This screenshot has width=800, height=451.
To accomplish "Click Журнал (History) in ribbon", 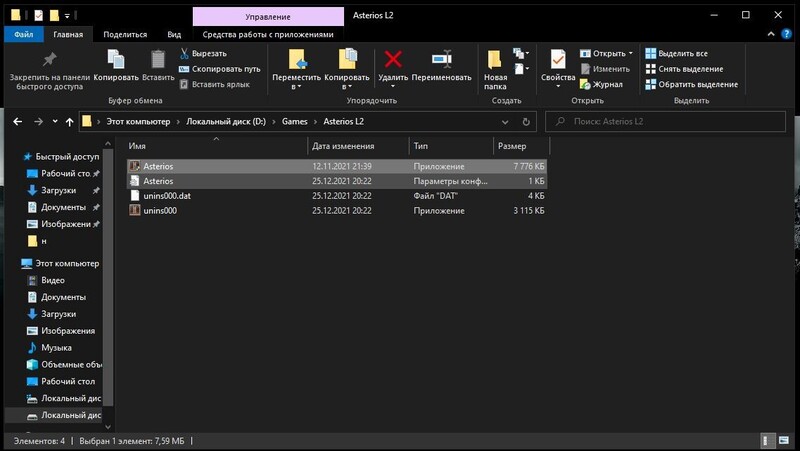I will point(601,84).
